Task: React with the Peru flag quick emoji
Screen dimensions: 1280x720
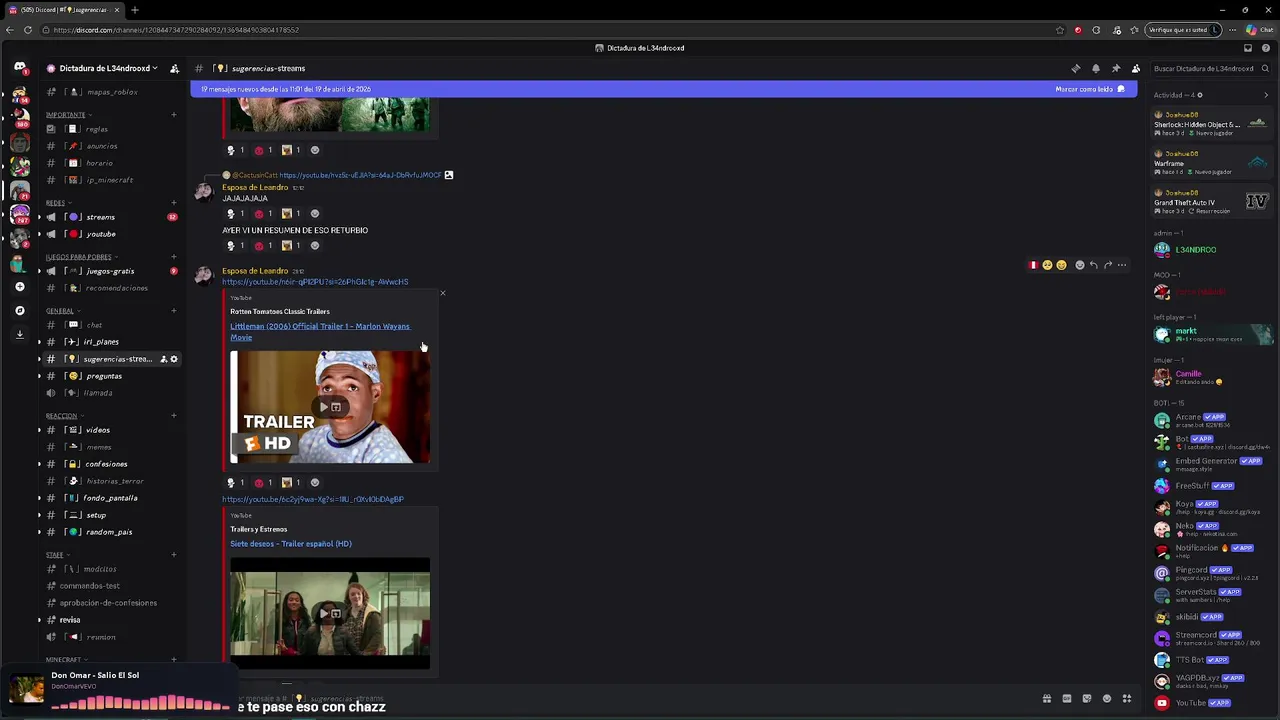Action: (x=1033, y=265)
